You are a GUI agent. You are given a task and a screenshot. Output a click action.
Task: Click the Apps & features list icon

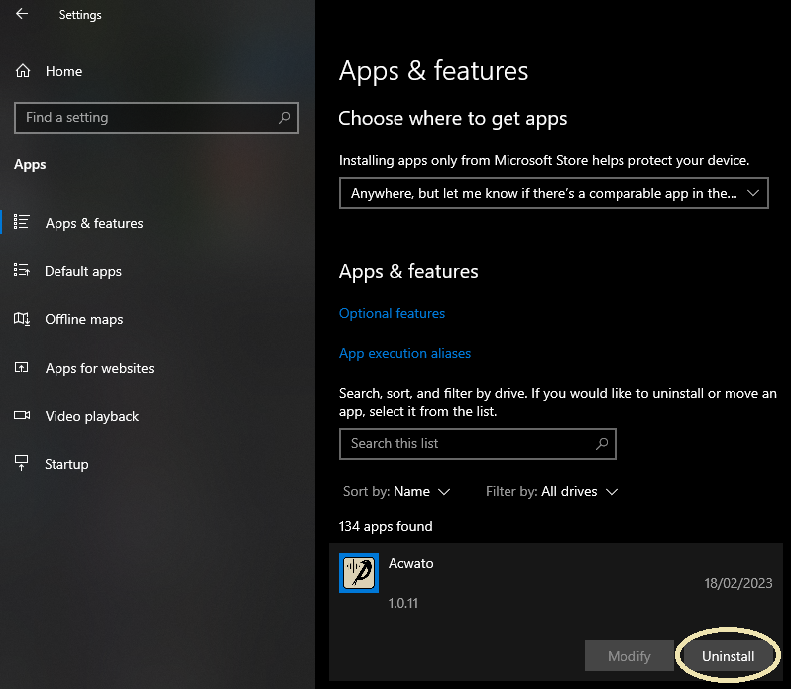point(22,223)
